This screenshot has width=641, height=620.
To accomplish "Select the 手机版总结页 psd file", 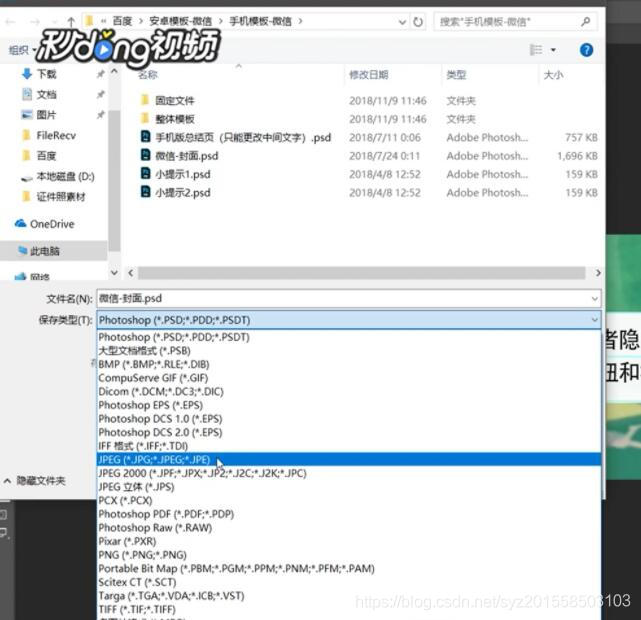I will pos(243,137).
